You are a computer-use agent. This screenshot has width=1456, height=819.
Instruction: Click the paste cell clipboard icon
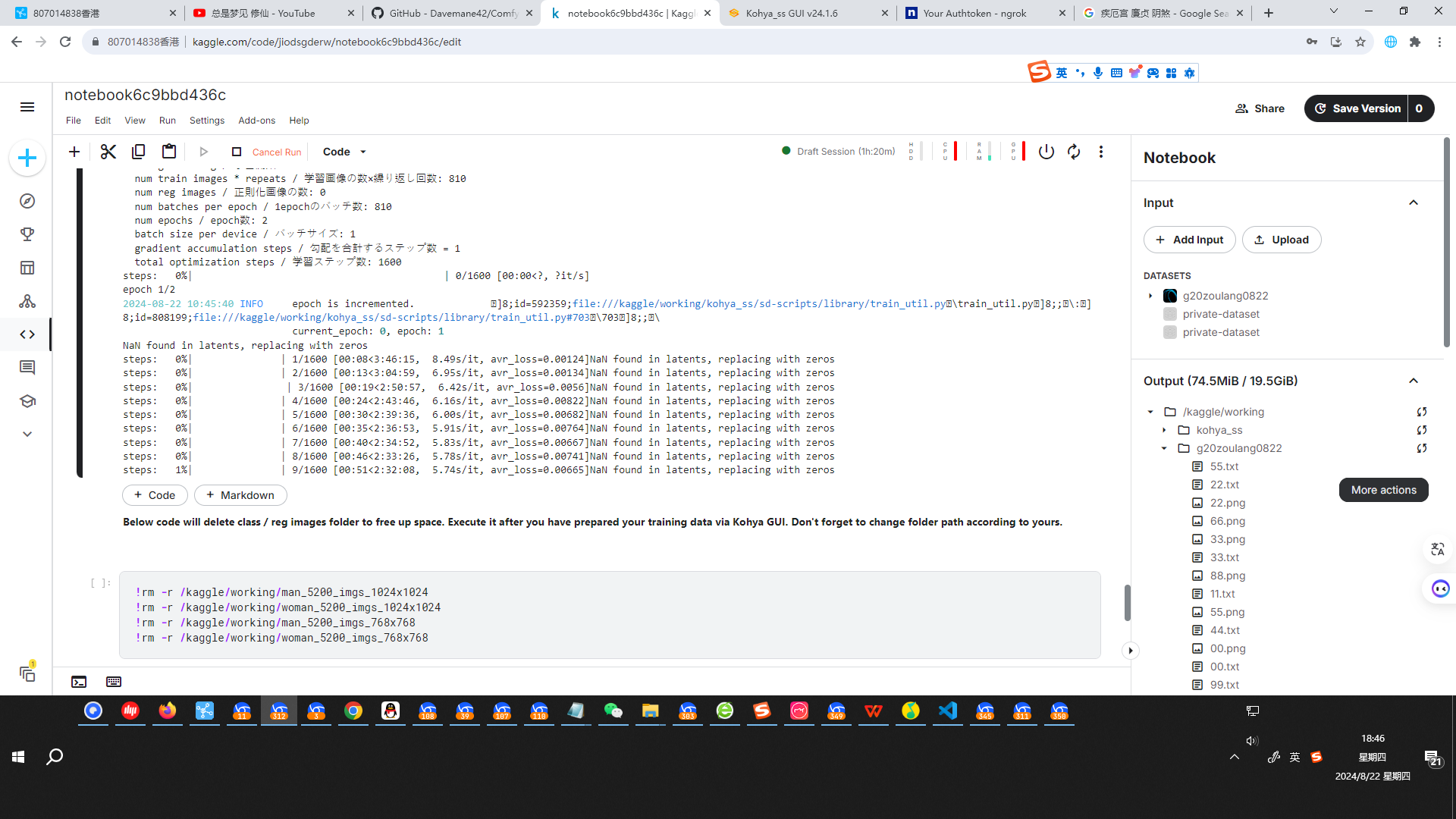(x=169, y=152)
